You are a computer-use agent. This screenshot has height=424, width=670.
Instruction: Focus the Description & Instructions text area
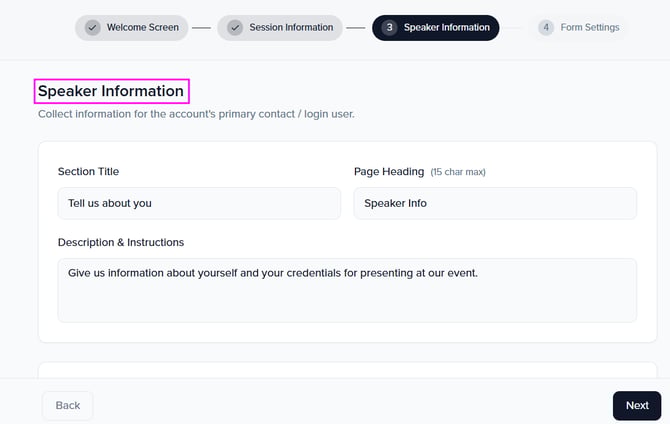coord(347,290)
